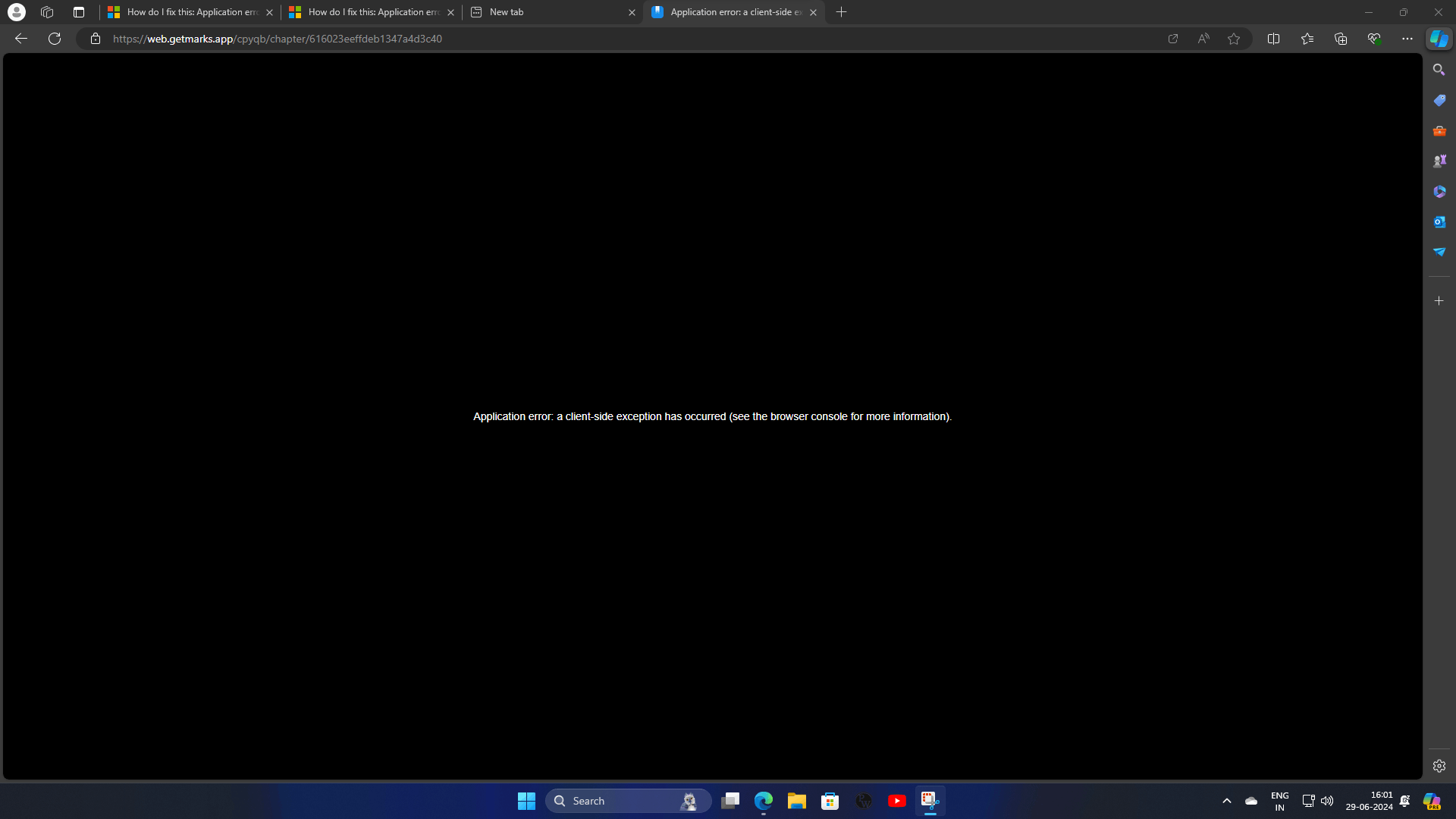1456x819 pixels.
Task: Open the split screen icon
Action: [1273, 39]
